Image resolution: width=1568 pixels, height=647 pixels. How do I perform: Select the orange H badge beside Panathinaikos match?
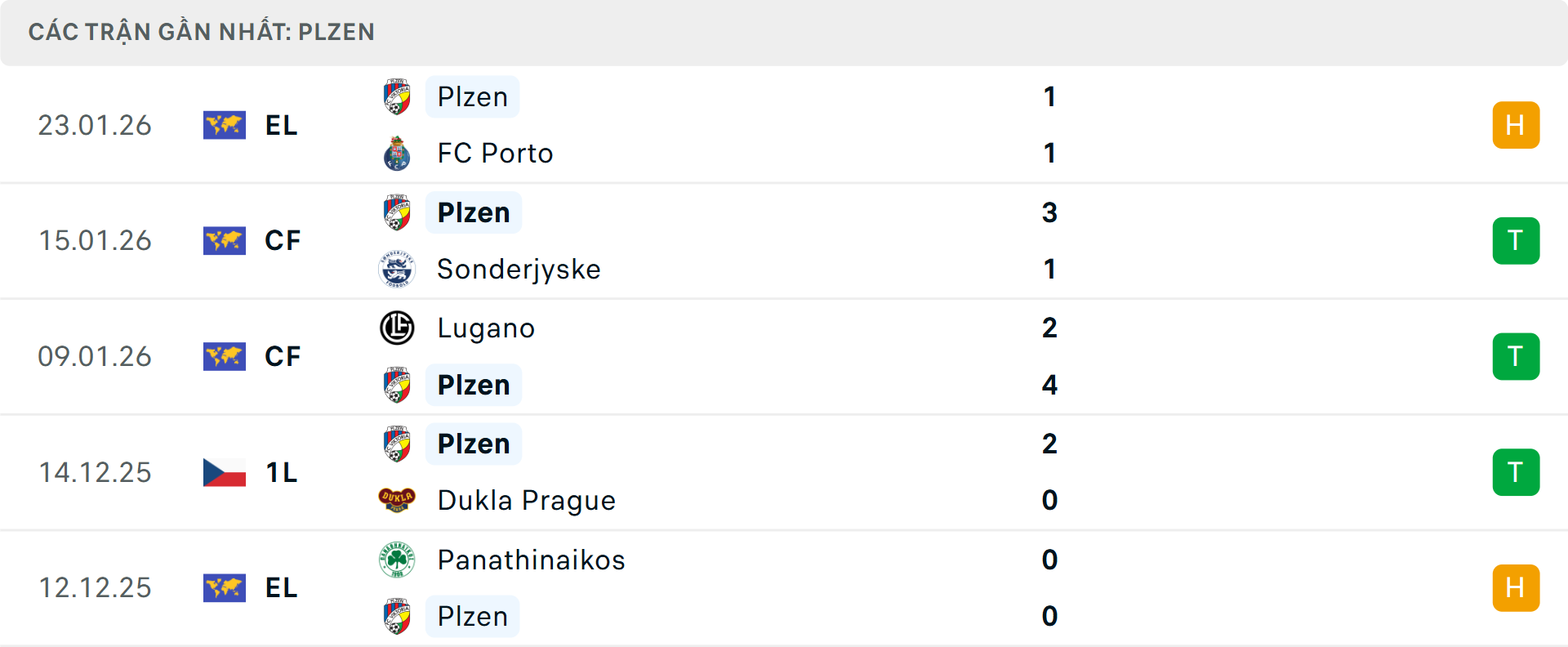coord(1516,587)
